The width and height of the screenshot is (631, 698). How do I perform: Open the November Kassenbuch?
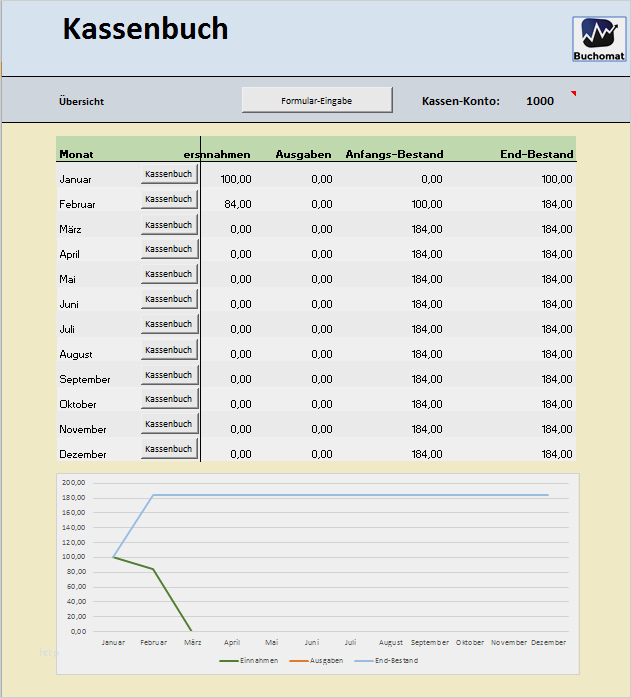tap(169, 424)
